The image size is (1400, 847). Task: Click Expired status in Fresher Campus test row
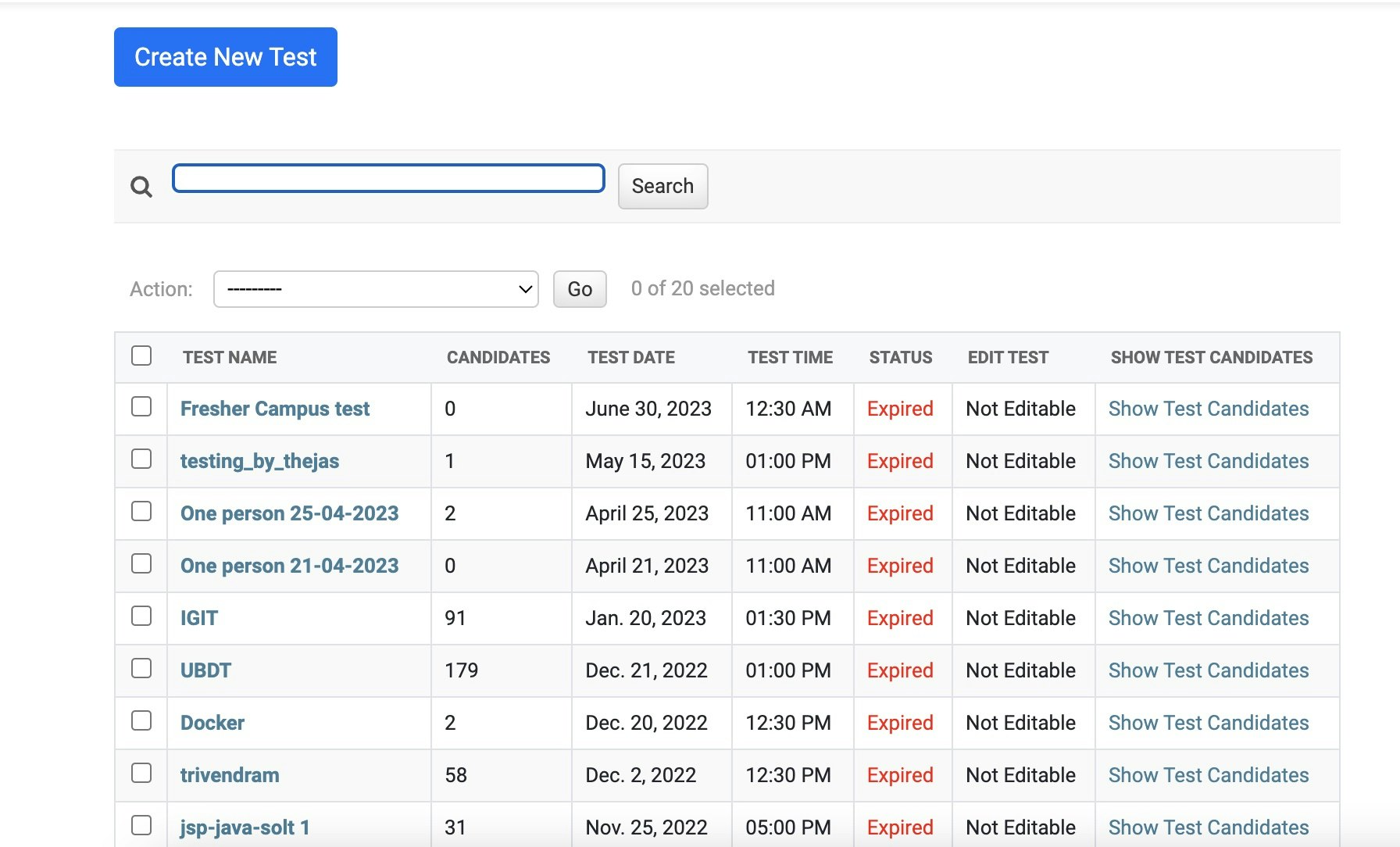900,409
